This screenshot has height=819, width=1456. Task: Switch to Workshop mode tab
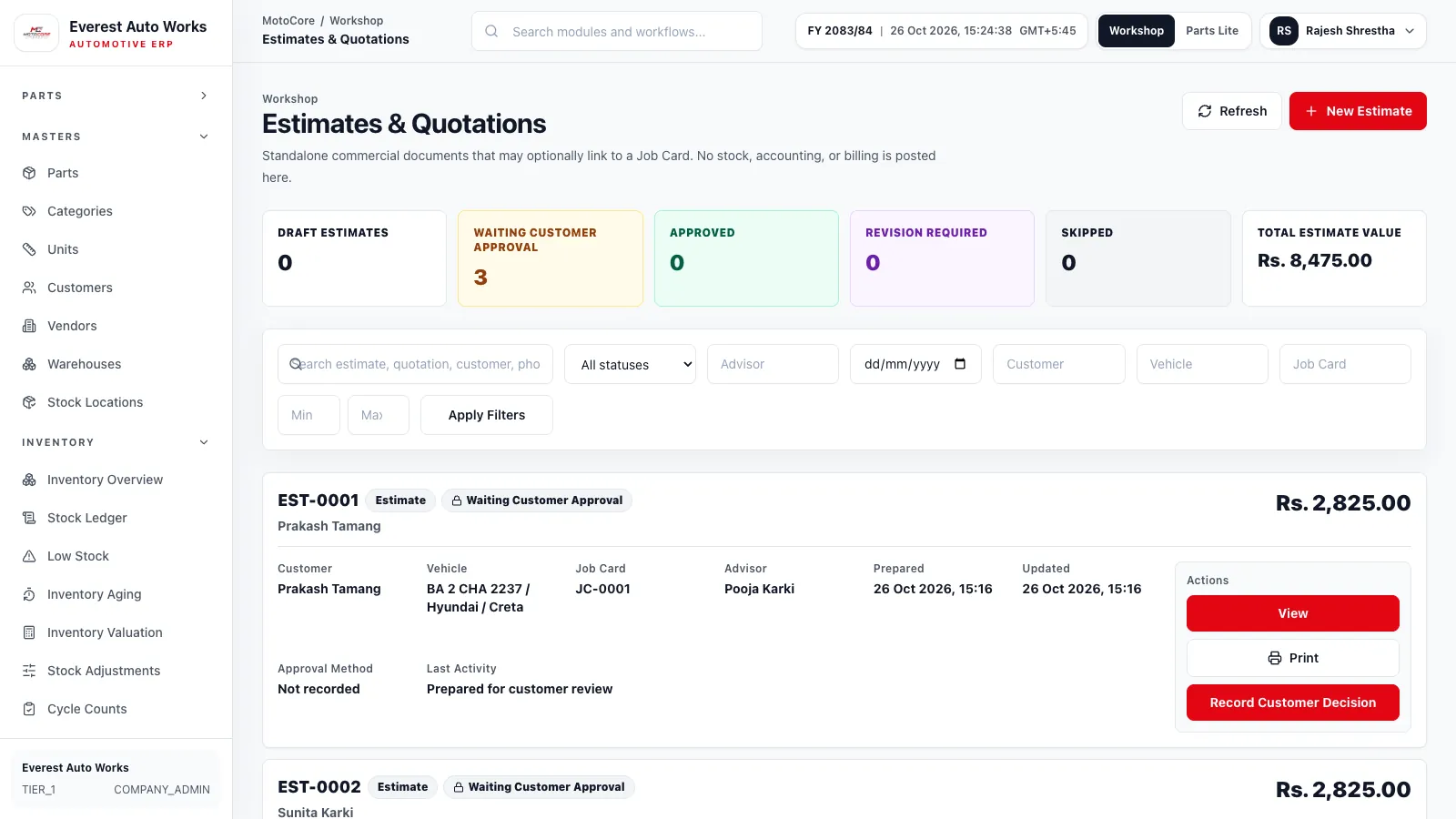1136,31
